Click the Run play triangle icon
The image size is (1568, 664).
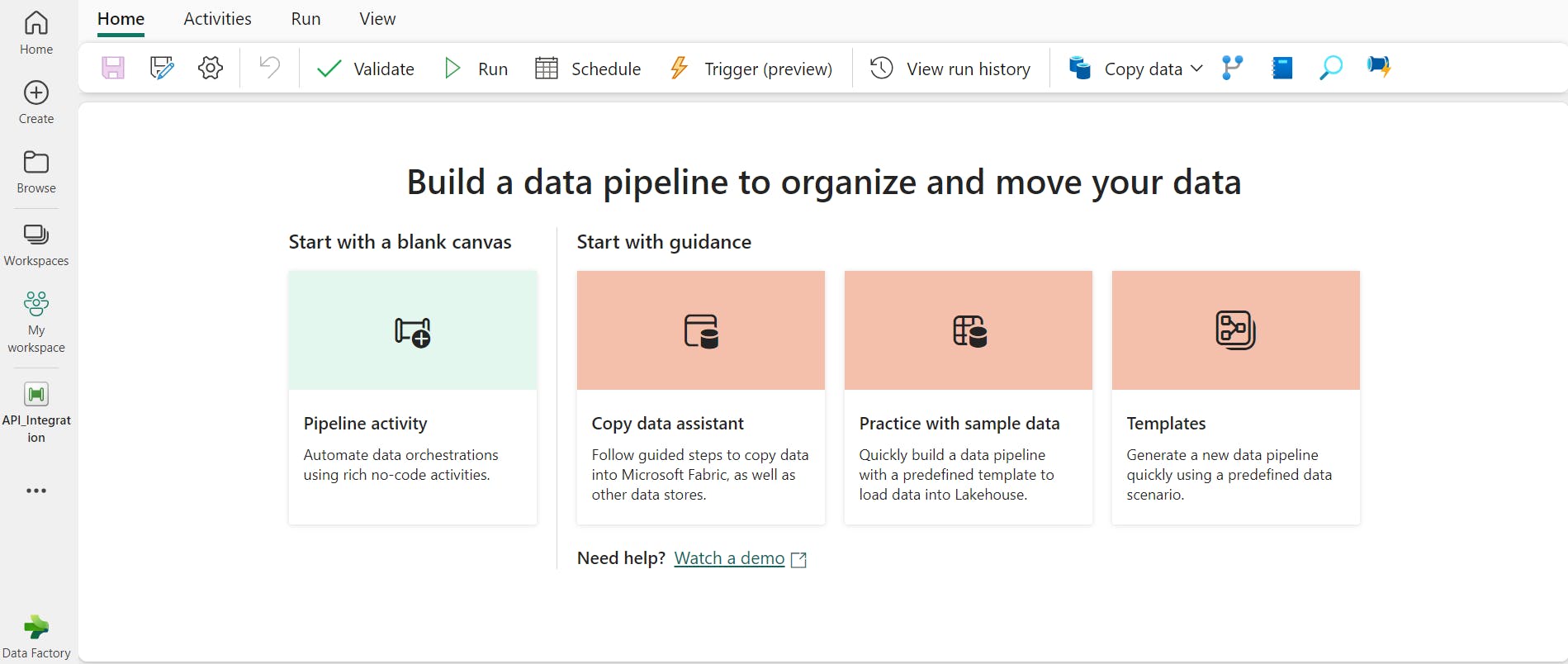pyautogui.click(x=452, y=68)
